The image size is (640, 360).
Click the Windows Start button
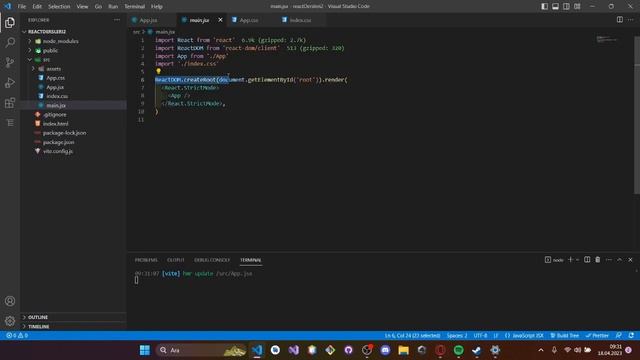pos(144,350)
